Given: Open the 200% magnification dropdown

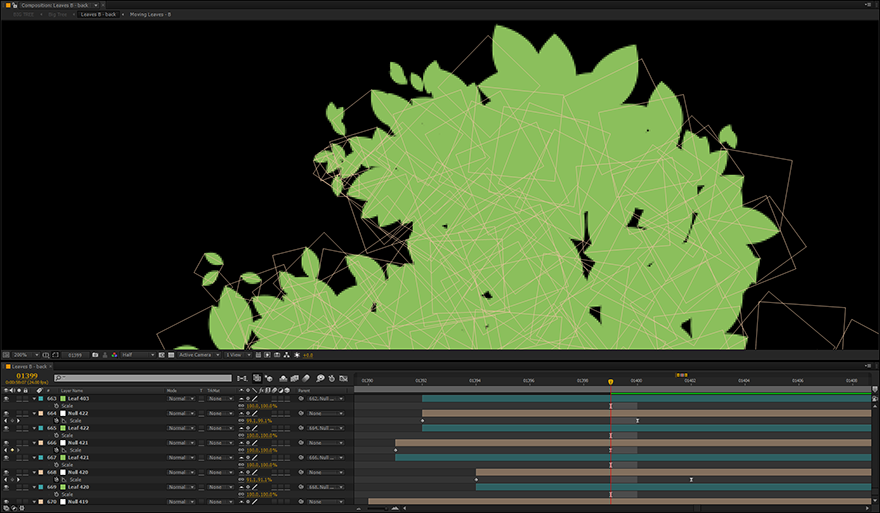Looking at the screenshot, I should coord(26,355).
